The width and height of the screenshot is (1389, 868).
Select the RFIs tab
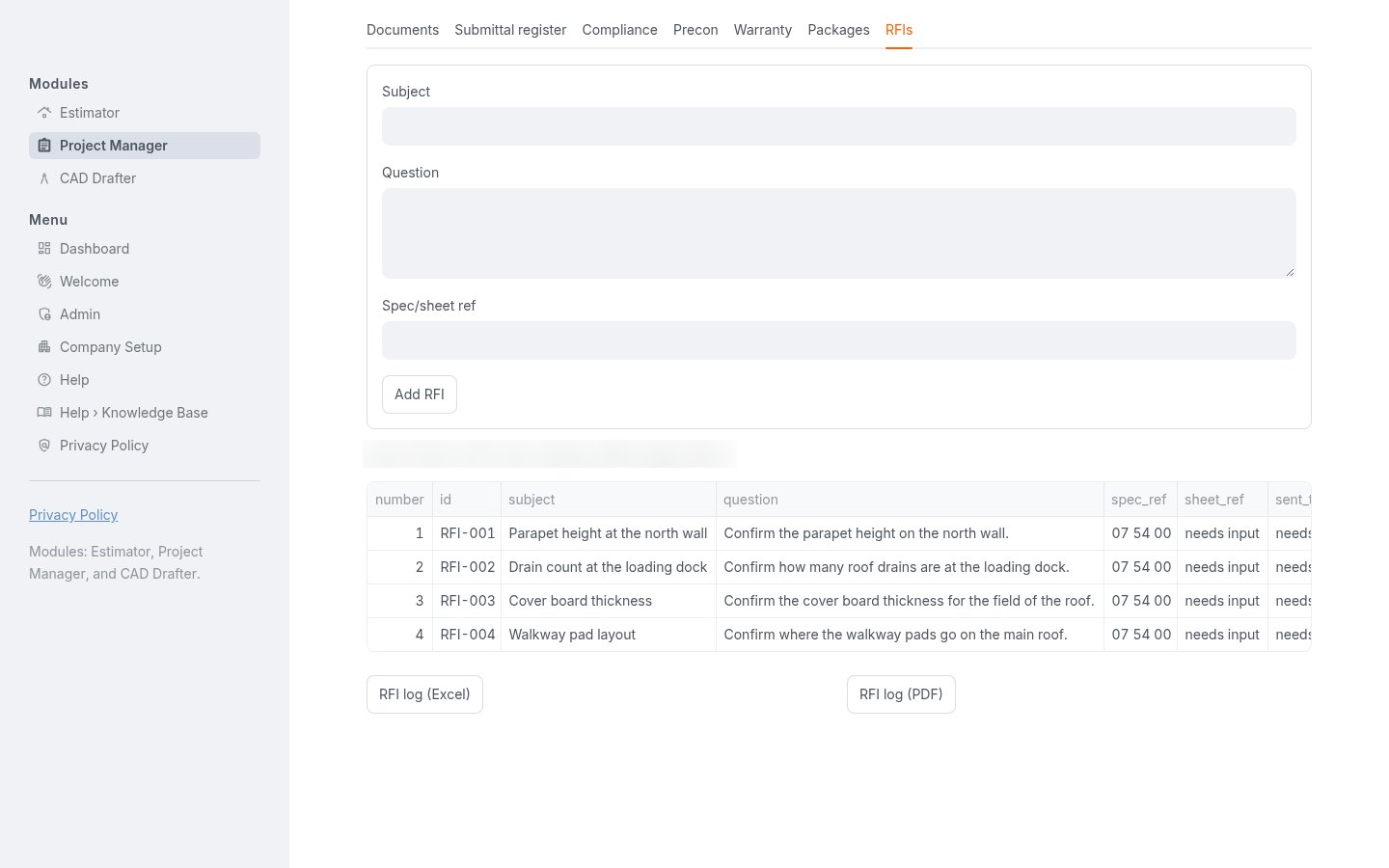coord(899,30)
